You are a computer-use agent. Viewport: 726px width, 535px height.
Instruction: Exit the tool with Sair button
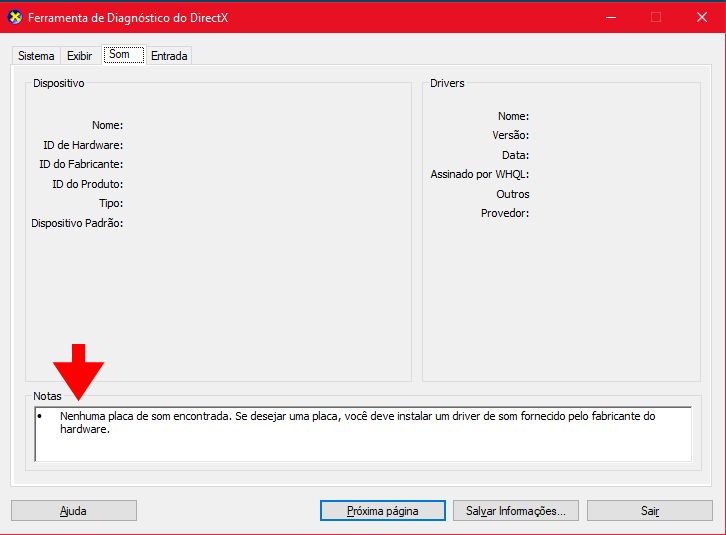(x=650, y=510)
